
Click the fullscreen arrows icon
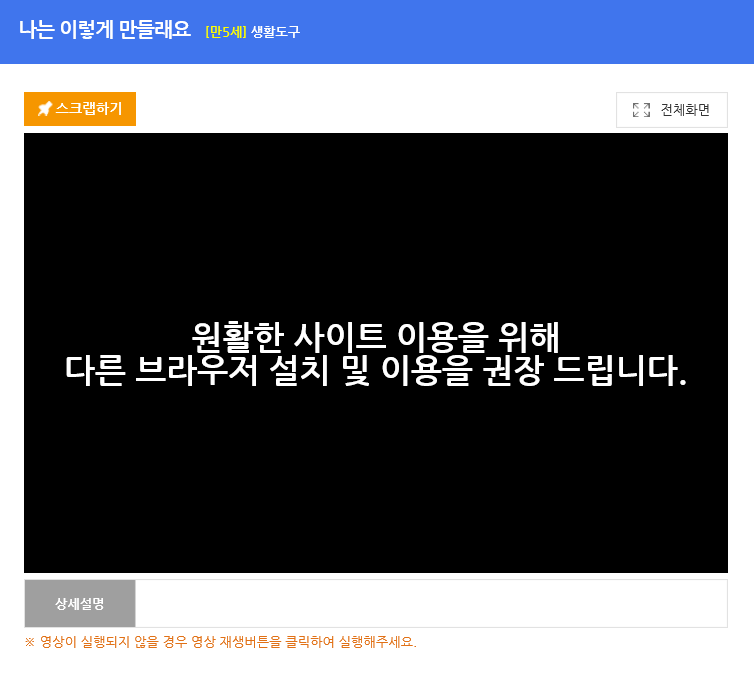click(641, 110)
